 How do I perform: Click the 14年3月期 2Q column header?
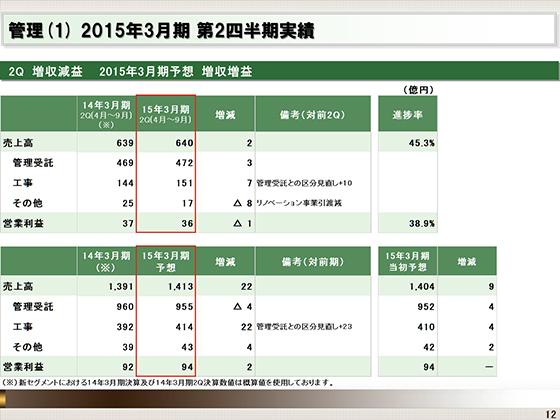[106, 114]
